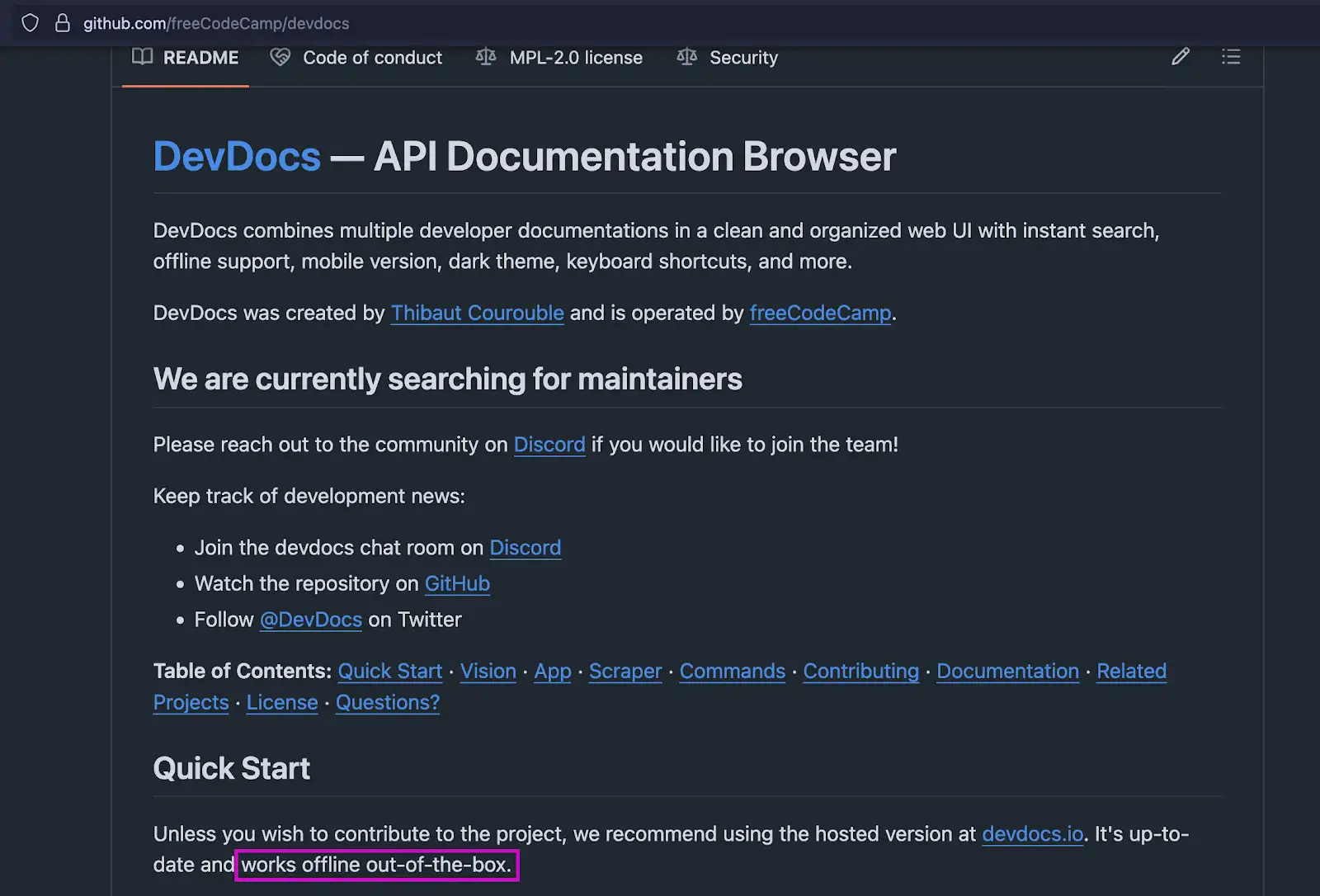Screen dimensions: 1320x896
Task: Click Discord link in the join-the-team sentence
Action: [x=549, y=445]
